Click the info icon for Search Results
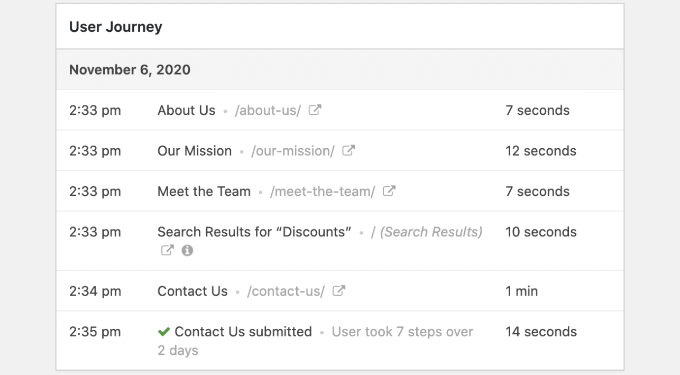The height and width of the screenshot is (375, 680). coord(187,250)
